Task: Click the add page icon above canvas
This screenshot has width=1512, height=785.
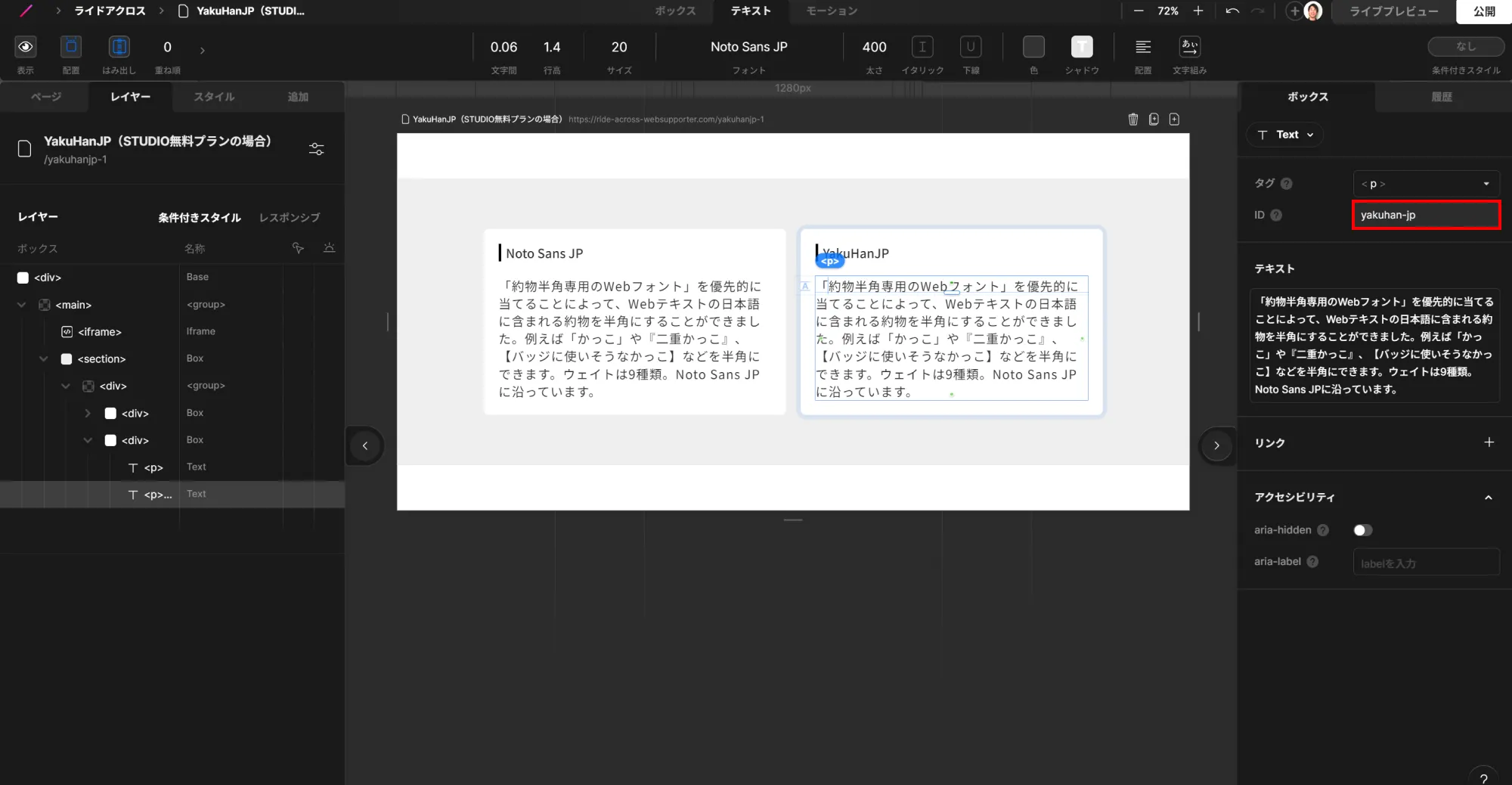Action: pyautogui.click(x=1174, y=119)
